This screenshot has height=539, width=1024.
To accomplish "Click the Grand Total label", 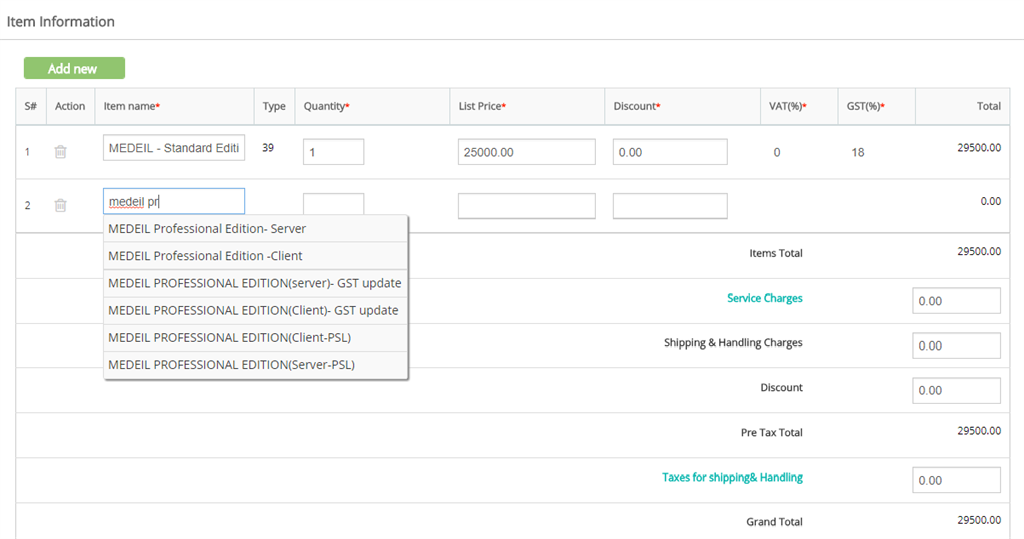I will point(775,521).
